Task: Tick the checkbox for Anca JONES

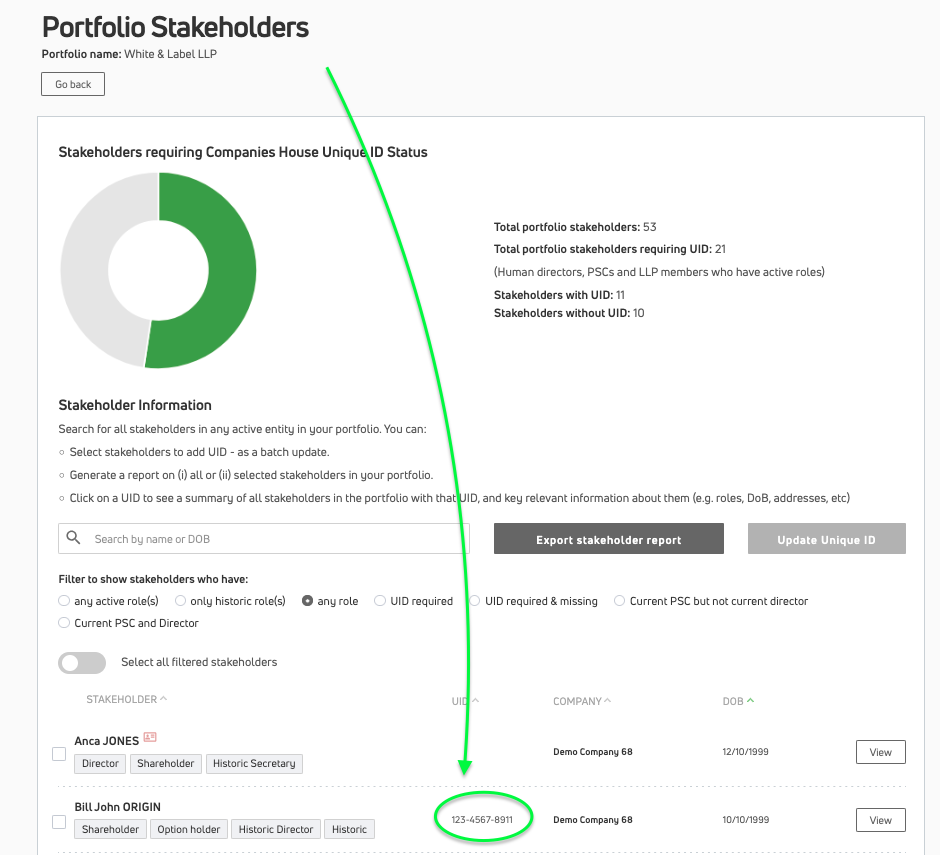Action: pyautogui.click(x=59, y=753)
